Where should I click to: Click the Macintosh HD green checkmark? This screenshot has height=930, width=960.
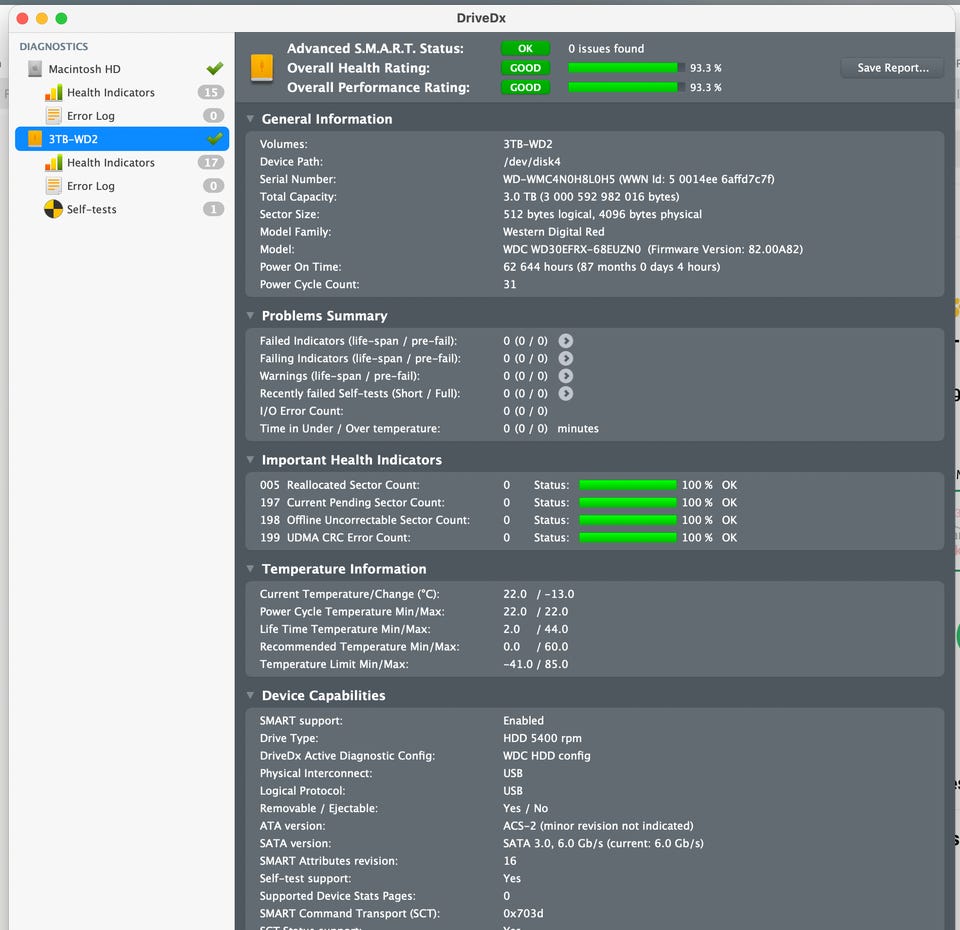pyautogui.click(x=215, y=69)
